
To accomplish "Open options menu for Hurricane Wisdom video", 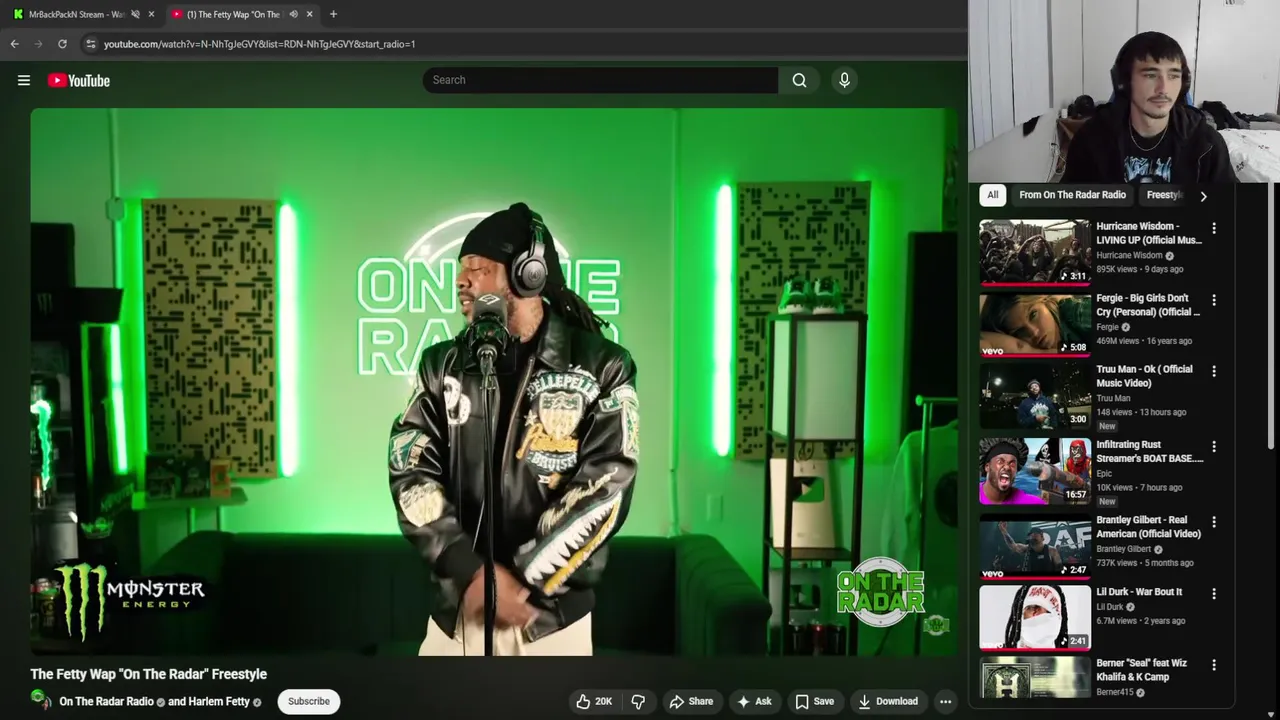I will 1214,228.
